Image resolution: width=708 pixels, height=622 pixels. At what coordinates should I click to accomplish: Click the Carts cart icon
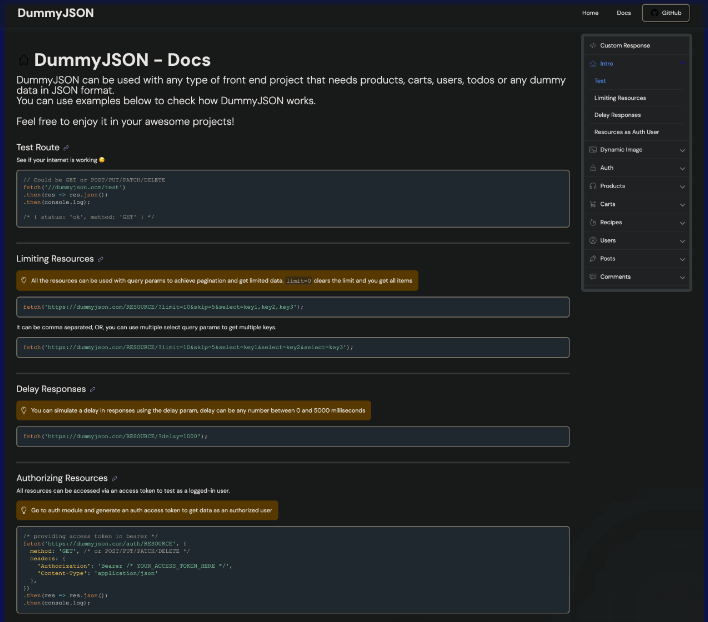click(x=593, y=204)
